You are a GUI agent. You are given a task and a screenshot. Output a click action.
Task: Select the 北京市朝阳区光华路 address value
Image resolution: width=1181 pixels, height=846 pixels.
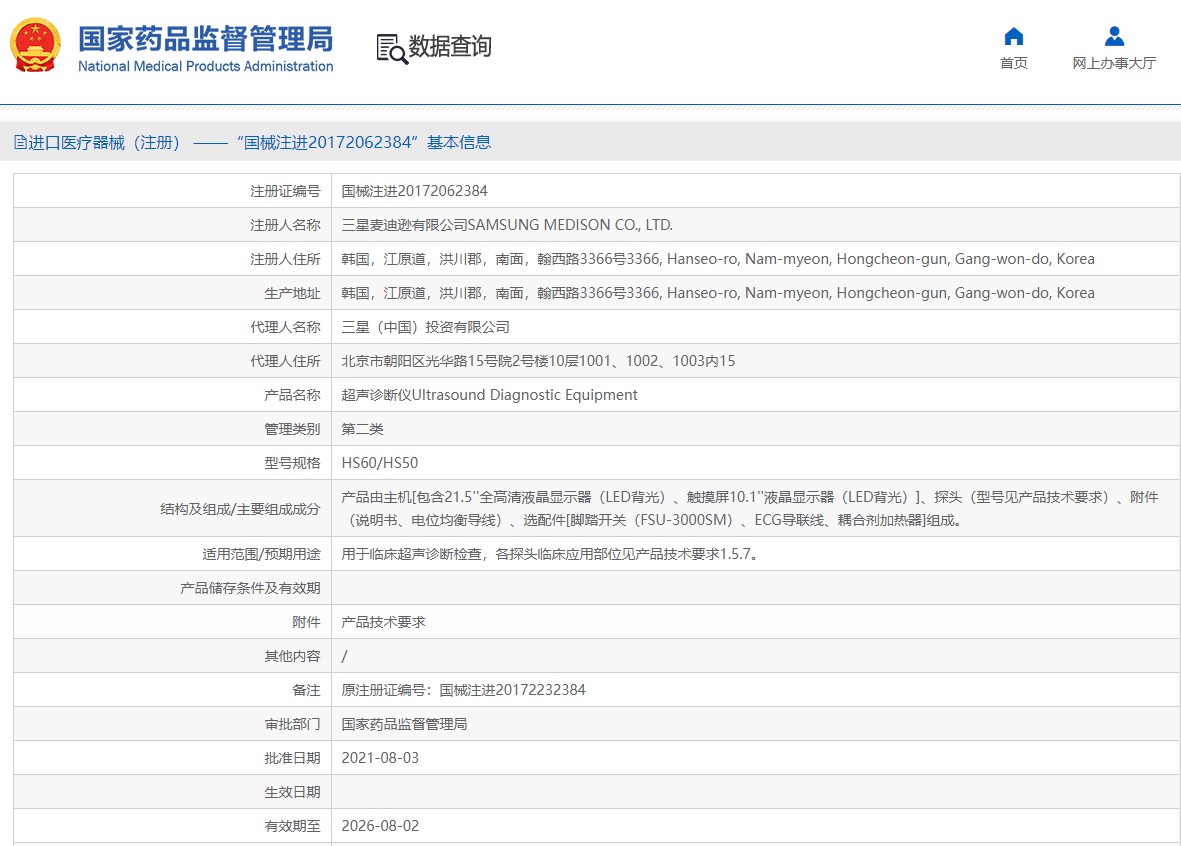point(538,361)
